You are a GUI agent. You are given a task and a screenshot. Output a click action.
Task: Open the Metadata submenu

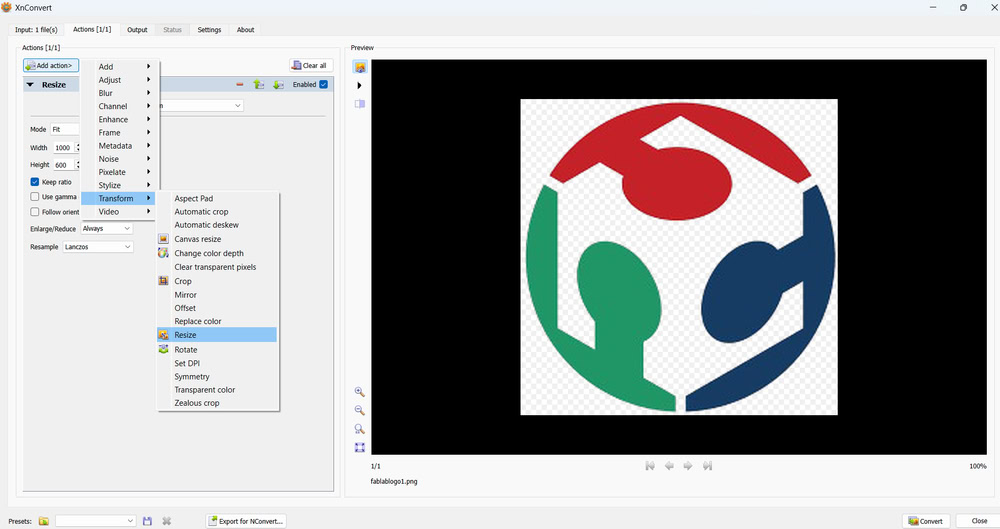pyautogui.click(x=118, y=145)
